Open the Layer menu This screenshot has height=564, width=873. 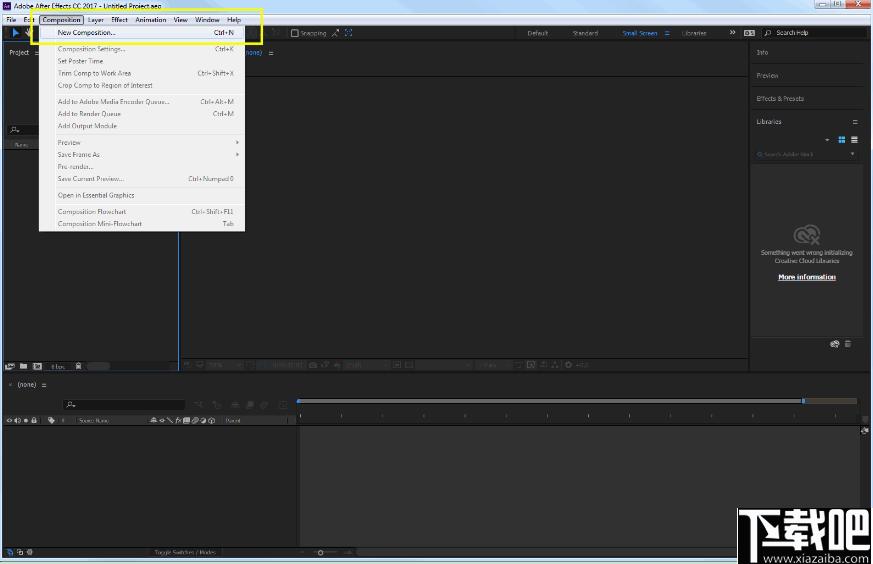[96, 19]
